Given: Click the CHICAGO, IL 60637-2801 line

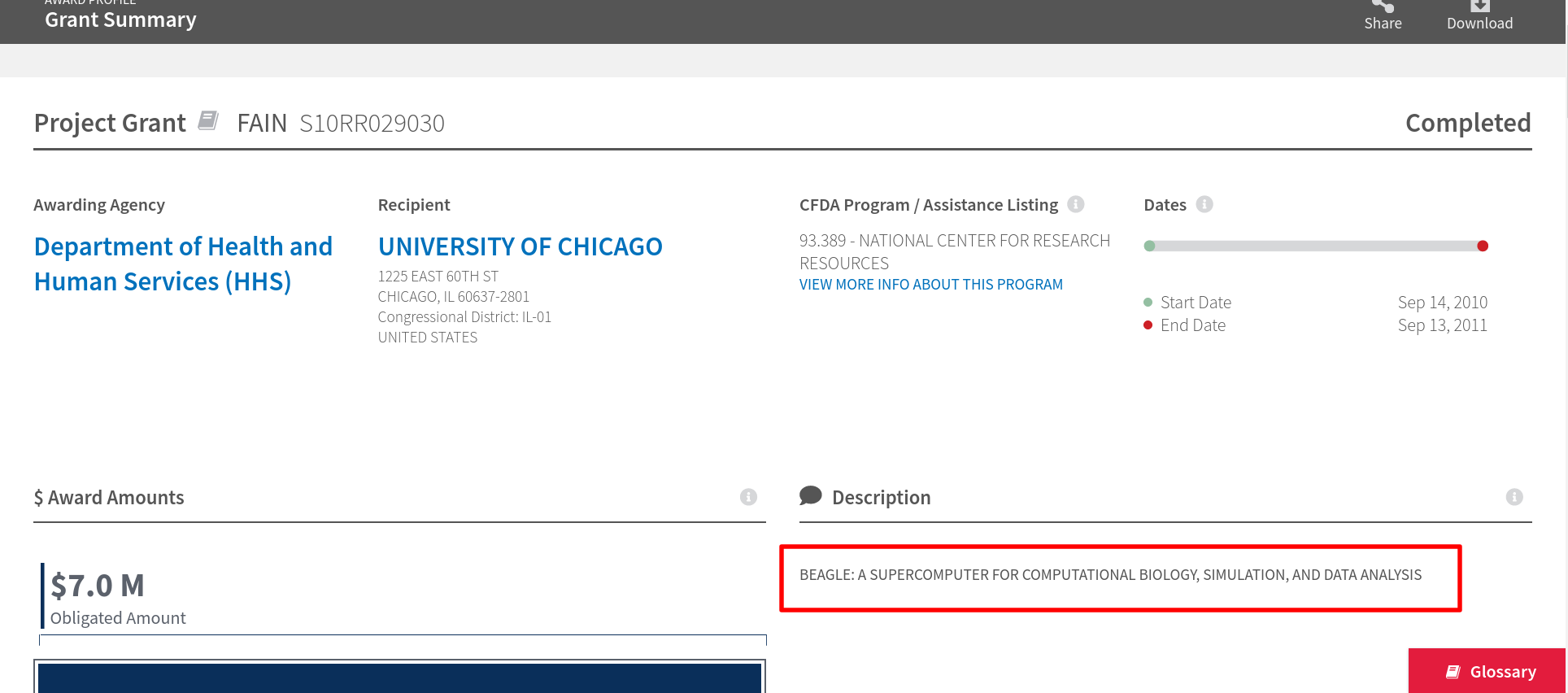Looking at the screenshot, I should click(454, 297).
